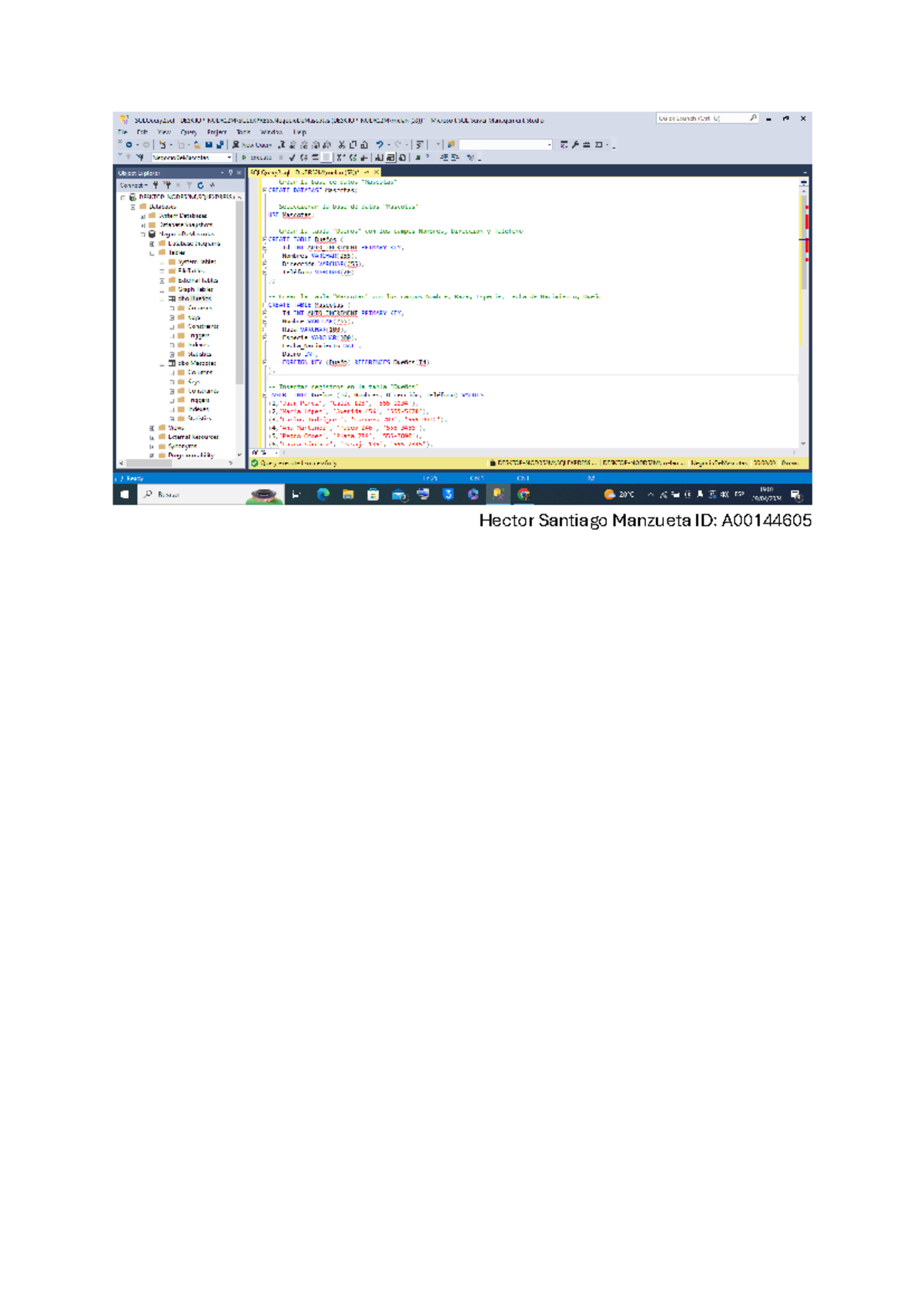Screen dimensions: 924x1306
Task: Expand the System Databases folder
Action: tap(143, 216)
